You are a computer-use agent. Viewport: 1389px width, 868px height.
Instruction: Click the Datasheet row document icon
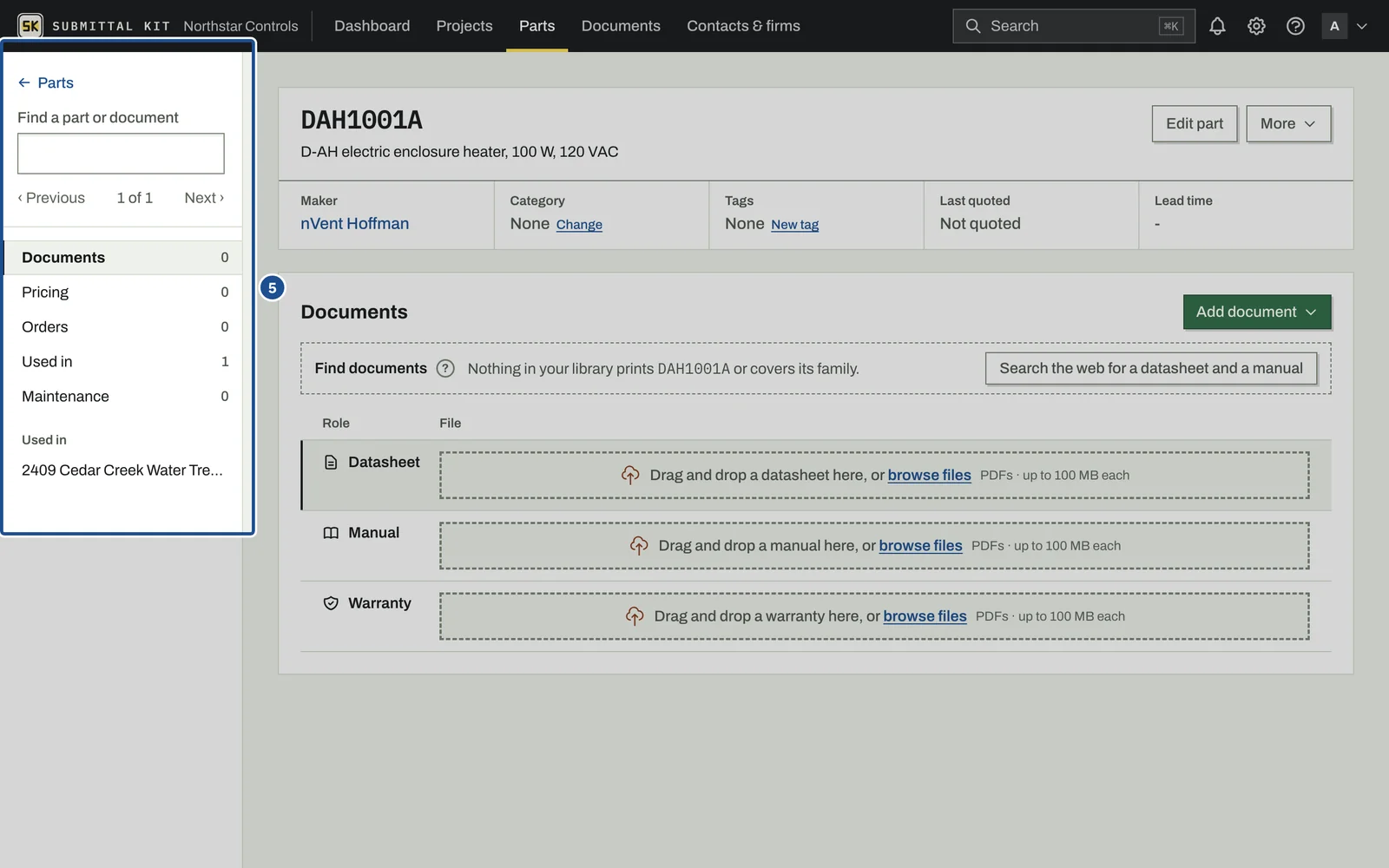pos(331,463)
